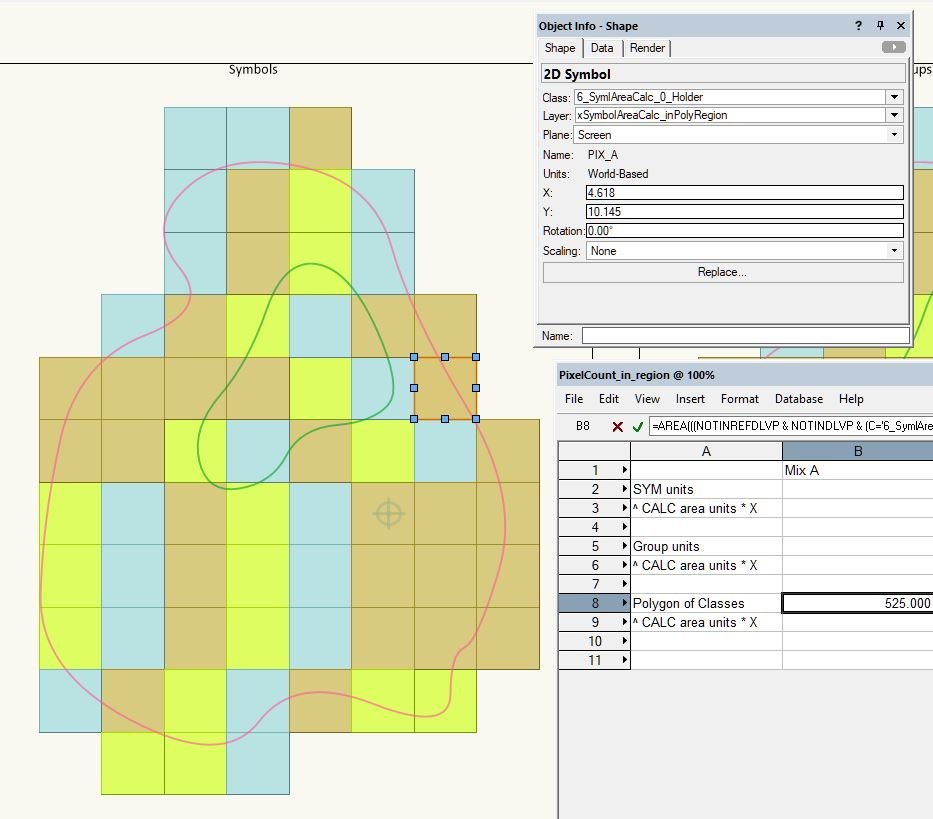This screenshot has height=819, width=933.
Task: Open the Class dropdown list
Action: pyautogui.click(x=894, y=97)
